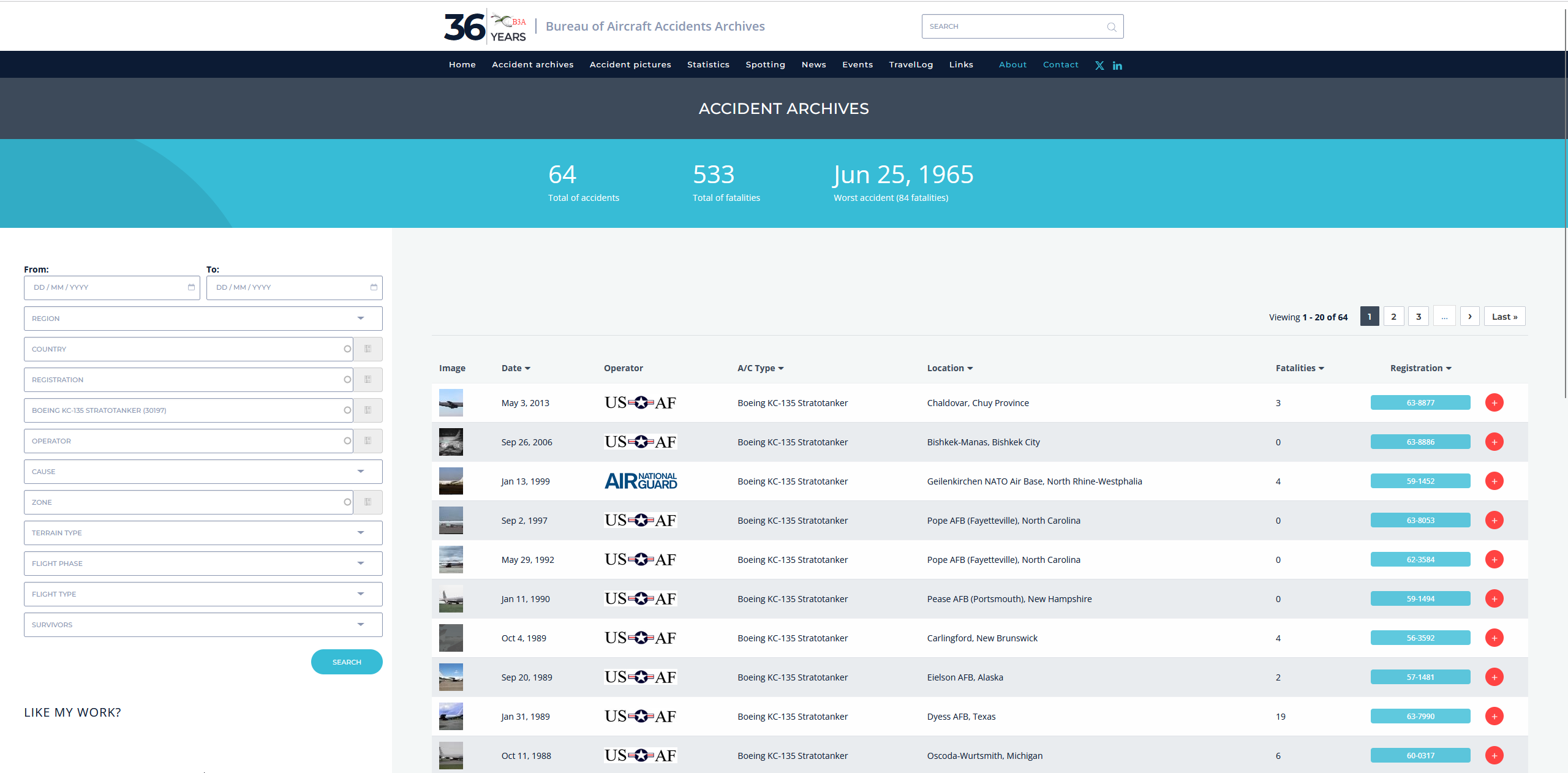Click the 36 Years B3A logo
Screen dimensions: 1568x773
[x=484, y=27]
